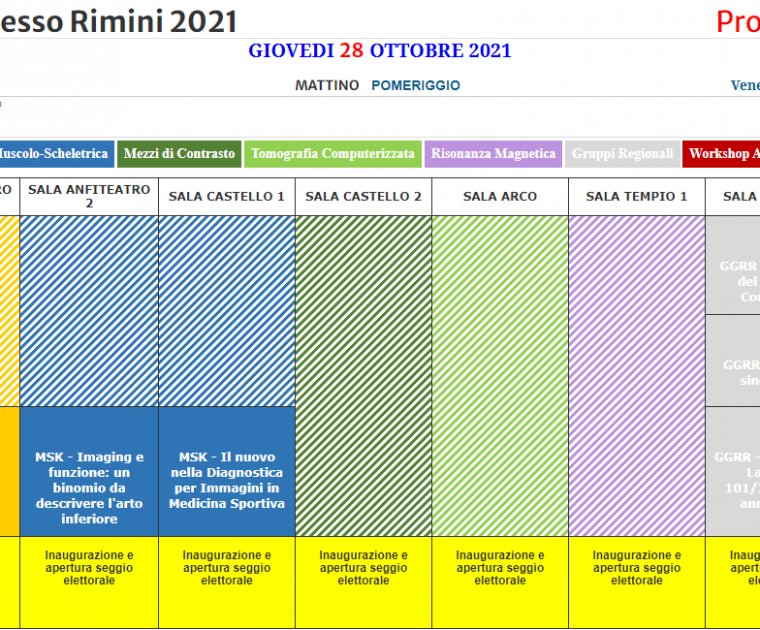This screenshot has height=630, width=760.
Task: Click the SALA ANFITEATRO 2 column header
Action: [x=89, y=196]
